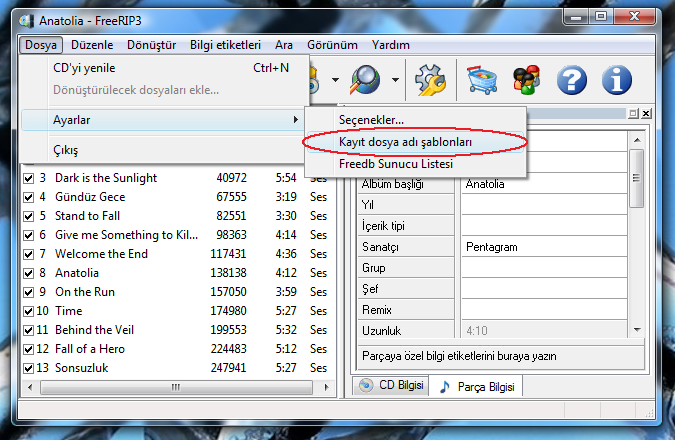Click the blue info icon

click(616, 80)
